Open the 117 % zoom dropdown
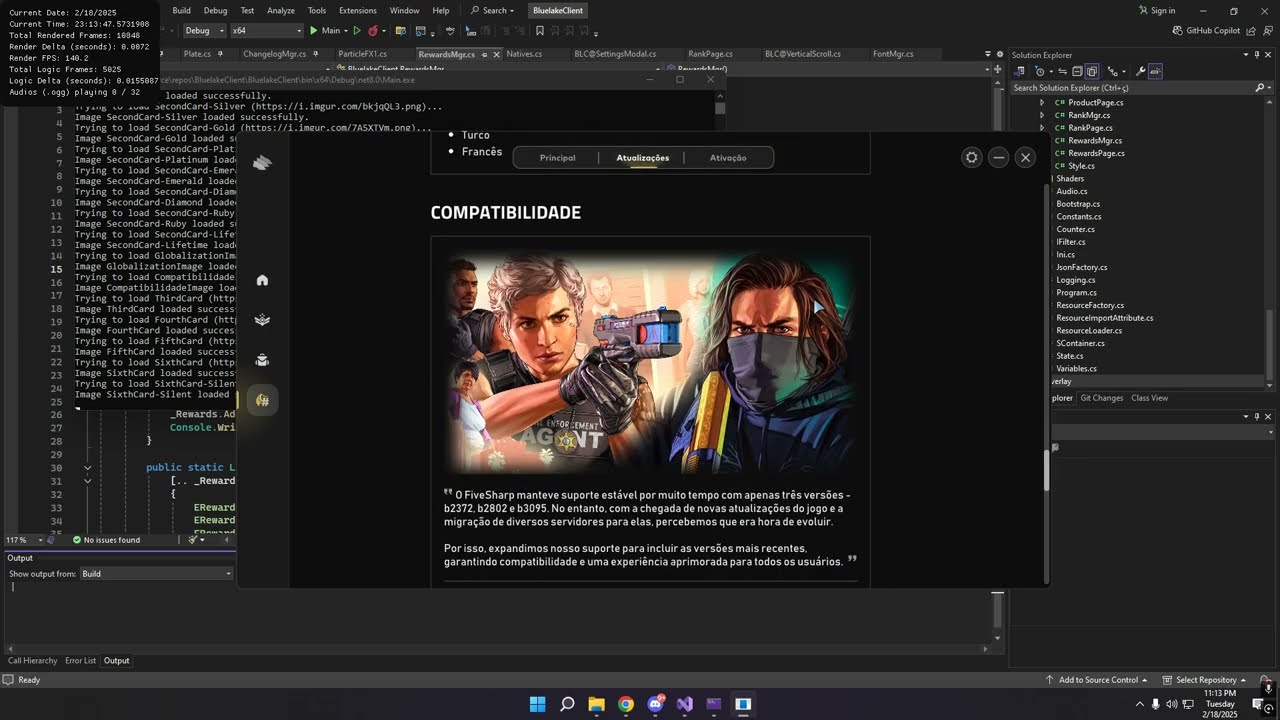The height and width of the screenshot is (720, 1280). (x=22, y=540)
